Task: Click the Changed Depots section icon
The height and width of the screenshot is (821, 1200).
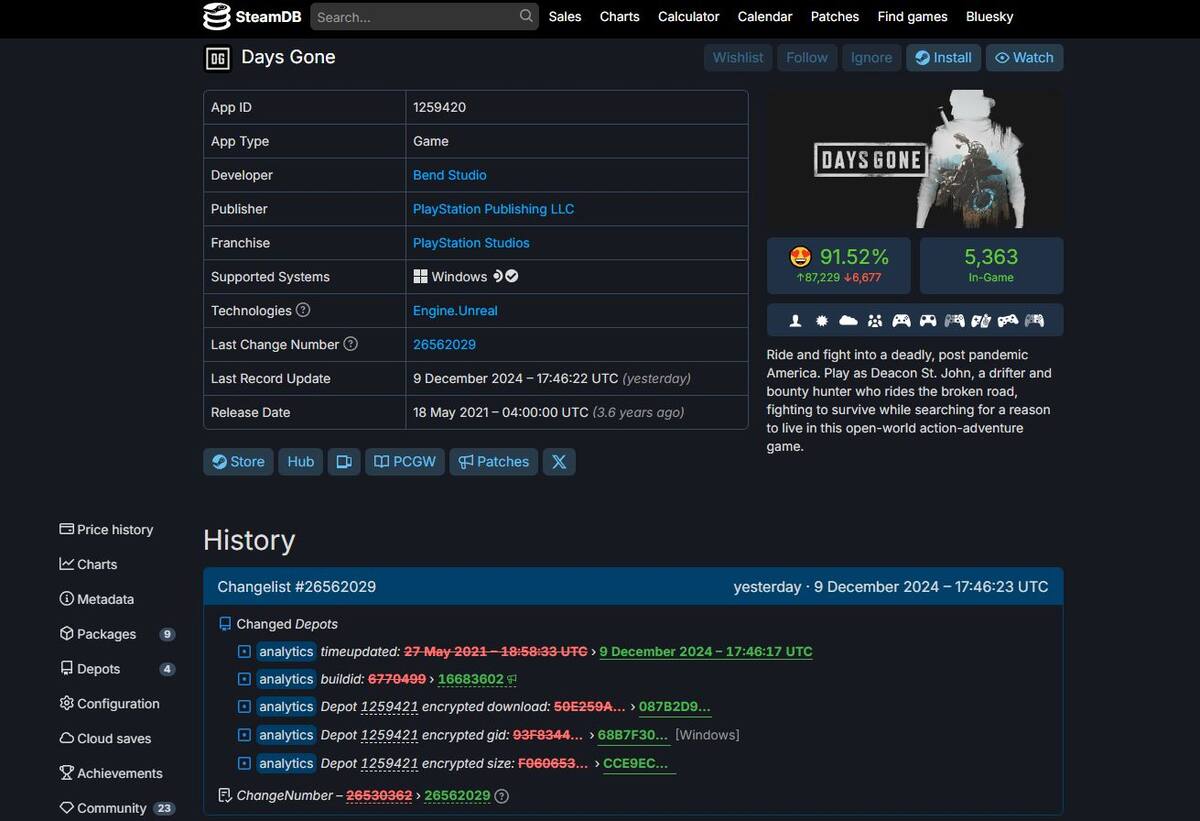Action: point(225,624)
